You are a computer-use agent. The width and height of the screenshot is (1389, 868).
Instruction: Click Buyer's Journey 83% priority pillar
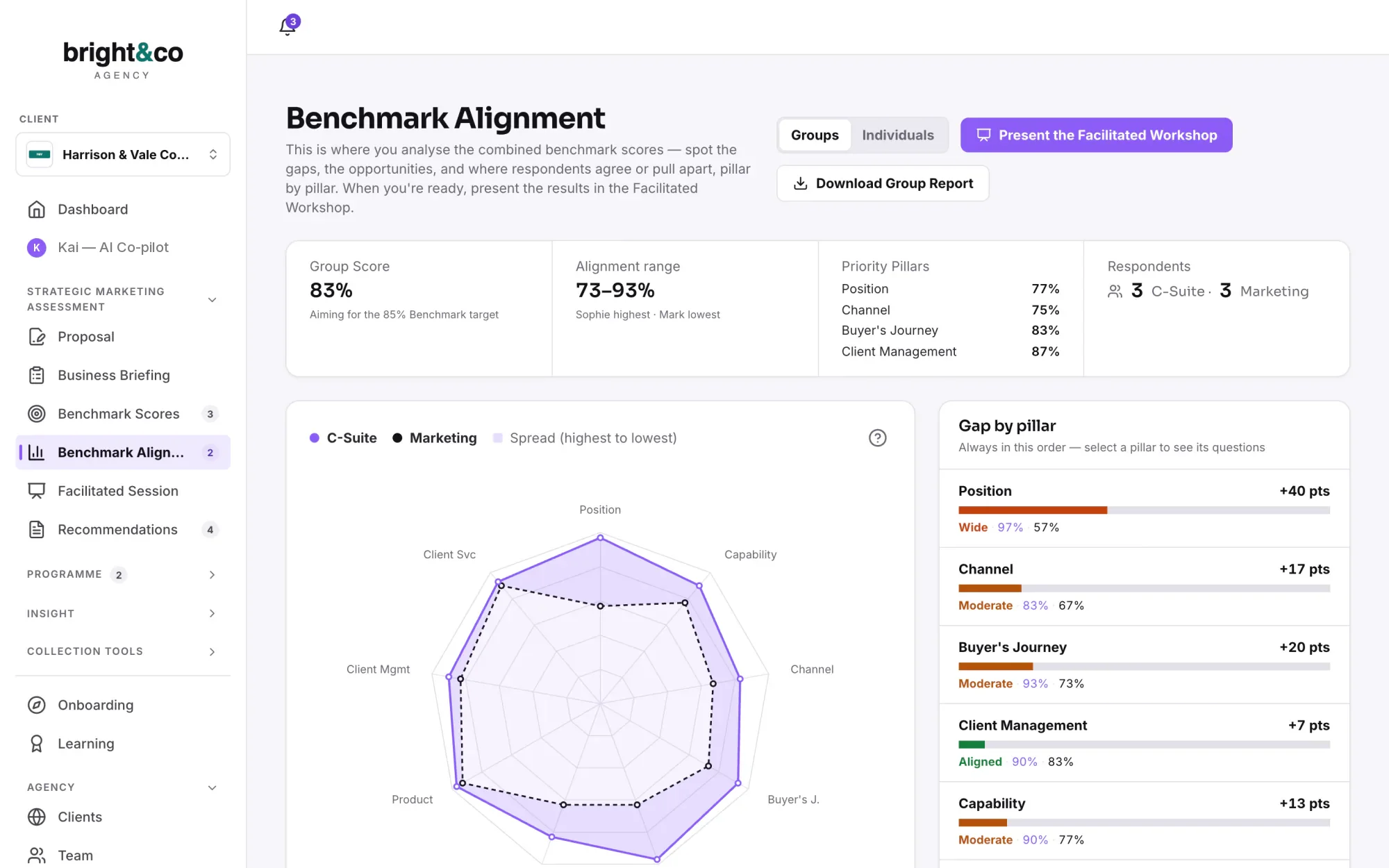click(950, 331)
